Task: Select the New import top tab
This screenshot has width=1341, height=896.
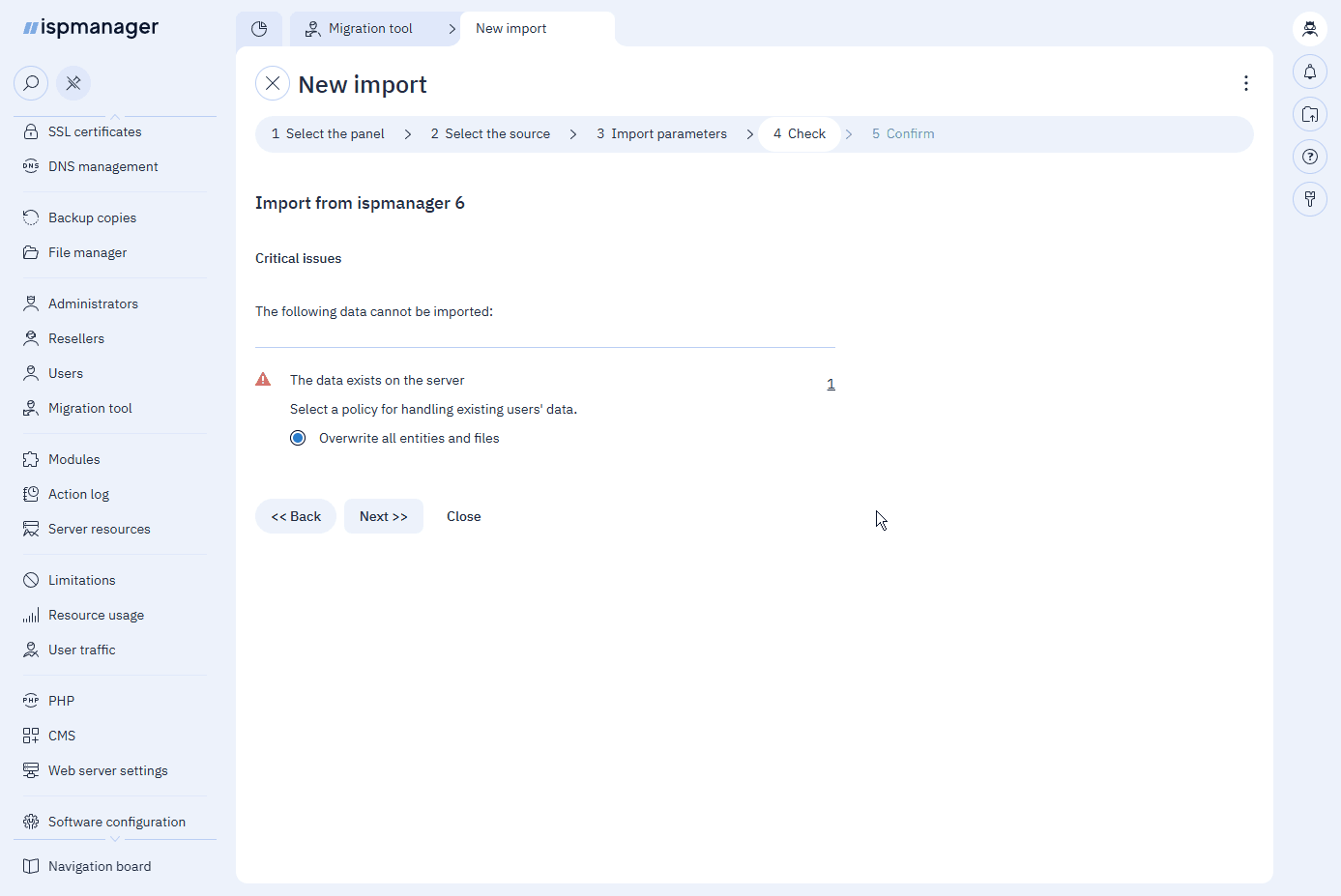Action: [x=538, y=29]
